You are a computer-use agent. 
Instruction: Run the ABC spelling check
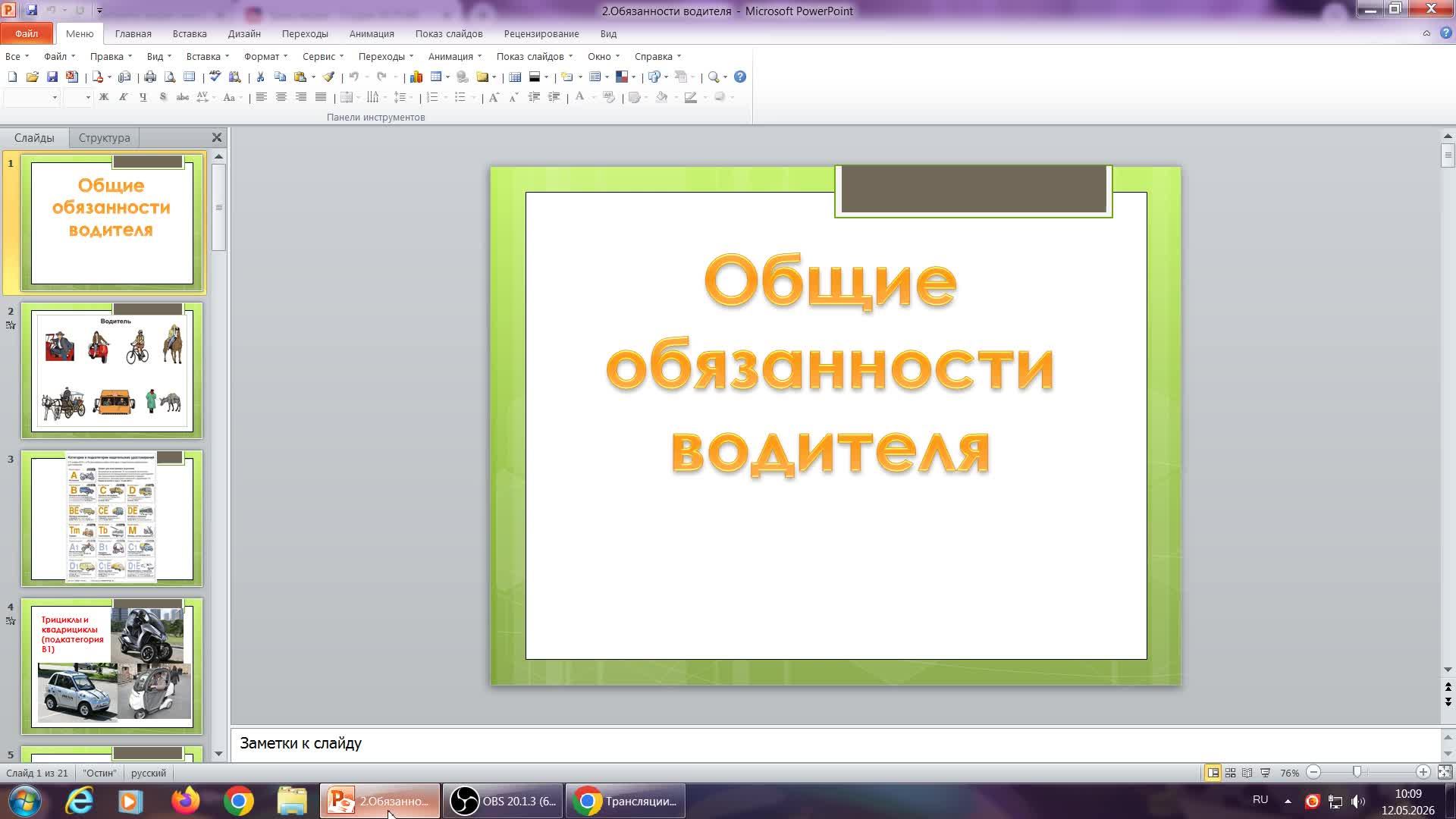tap(215, 77)
